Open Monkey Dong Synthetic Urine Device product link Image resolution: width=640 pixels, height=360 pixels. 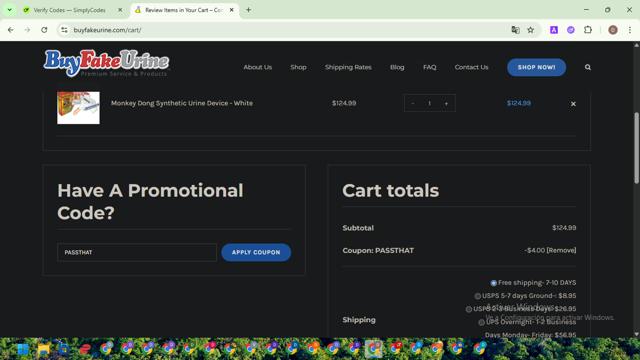[182, 103]
